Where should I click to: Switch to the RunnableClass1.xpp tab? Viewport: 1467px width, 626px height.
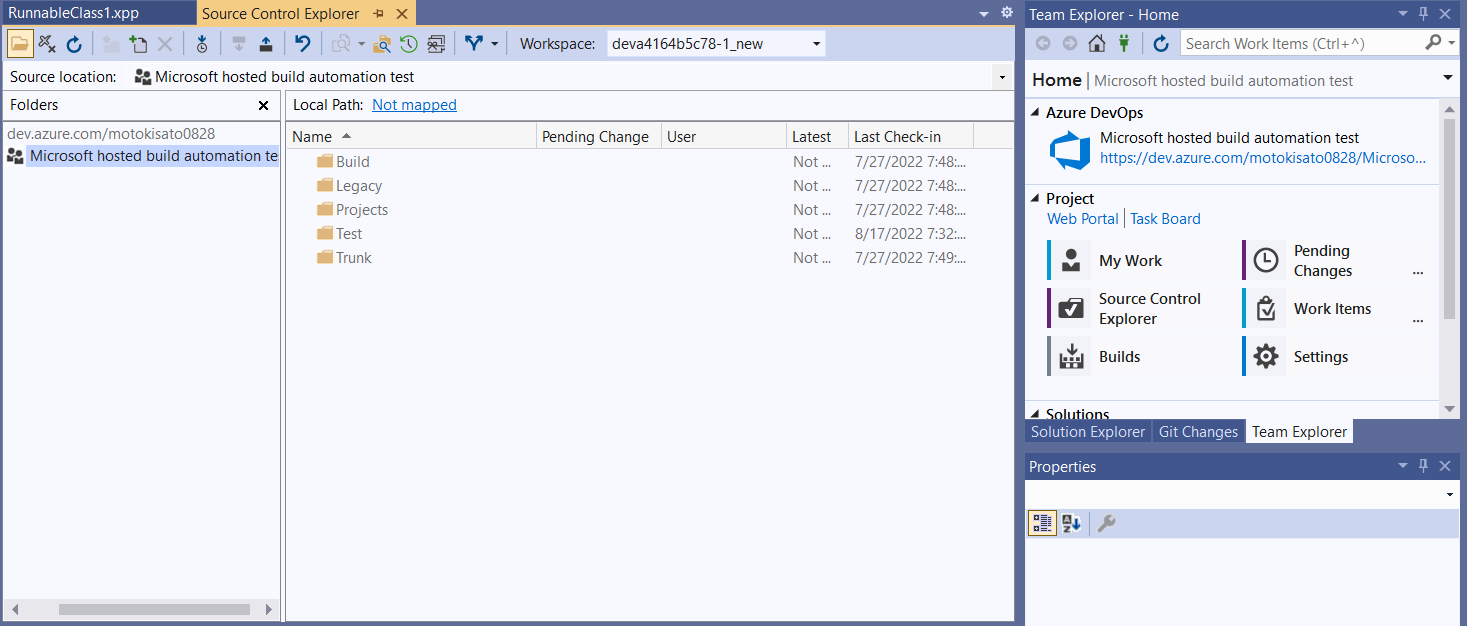[75, 14]
